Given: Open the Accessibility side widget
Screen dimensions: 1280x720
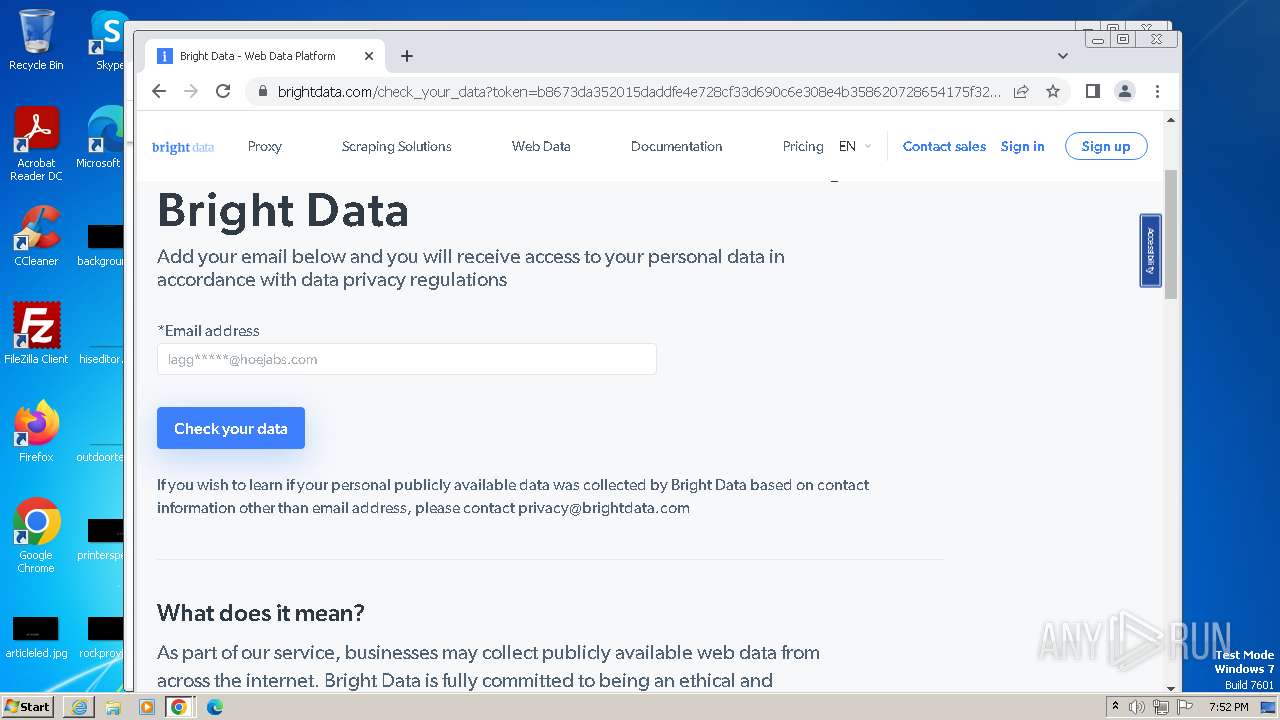Looking at the screenshot, I should 1151,250.
